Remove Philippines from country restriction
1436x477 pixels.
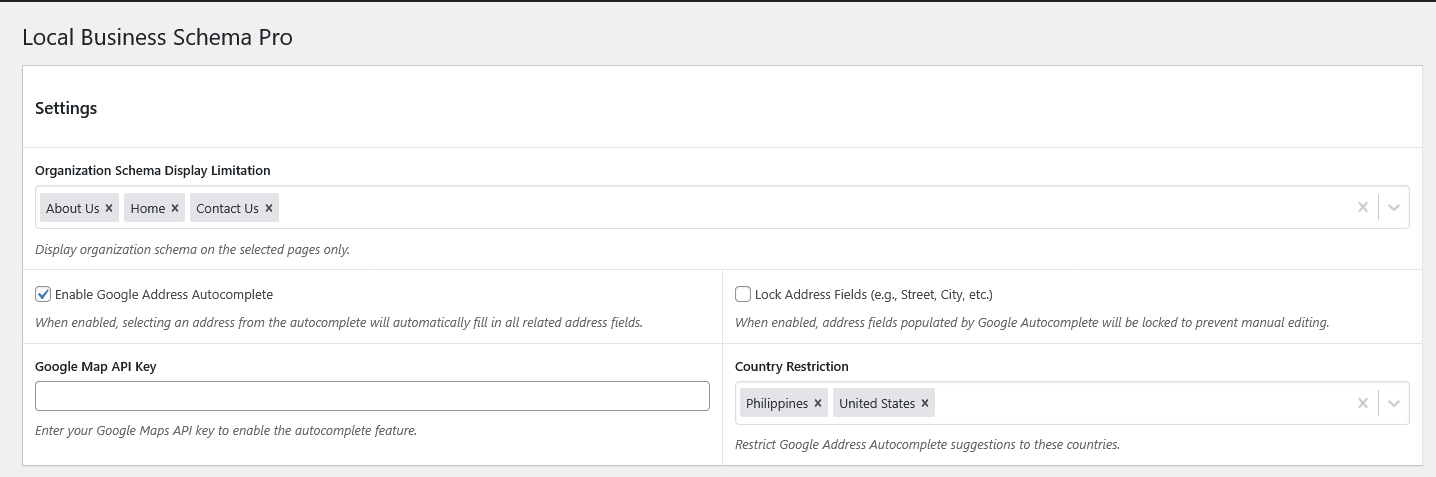[x=818, y=403]
